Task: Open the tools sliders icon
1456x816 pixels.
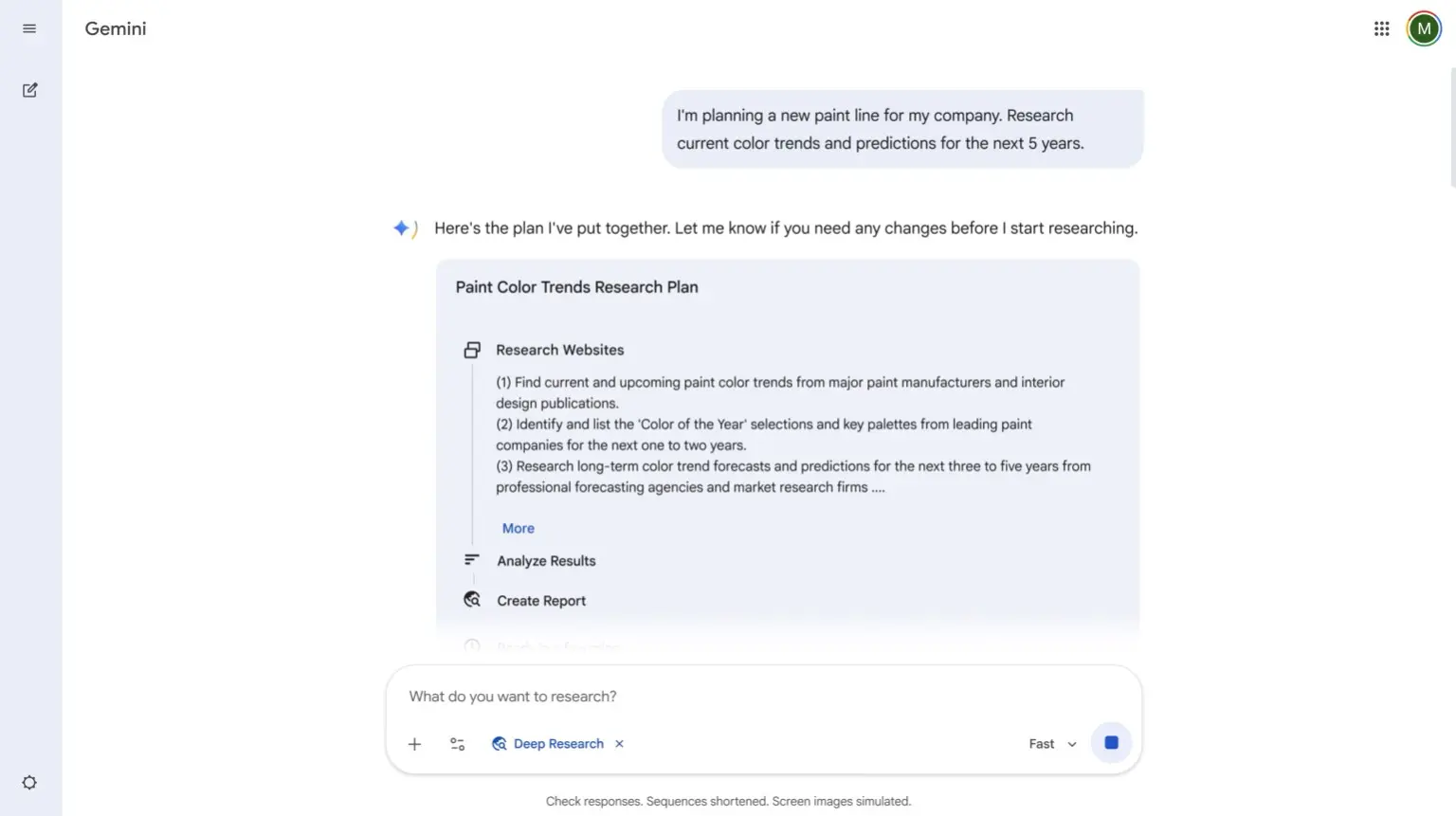Action: tap(457, 744)
